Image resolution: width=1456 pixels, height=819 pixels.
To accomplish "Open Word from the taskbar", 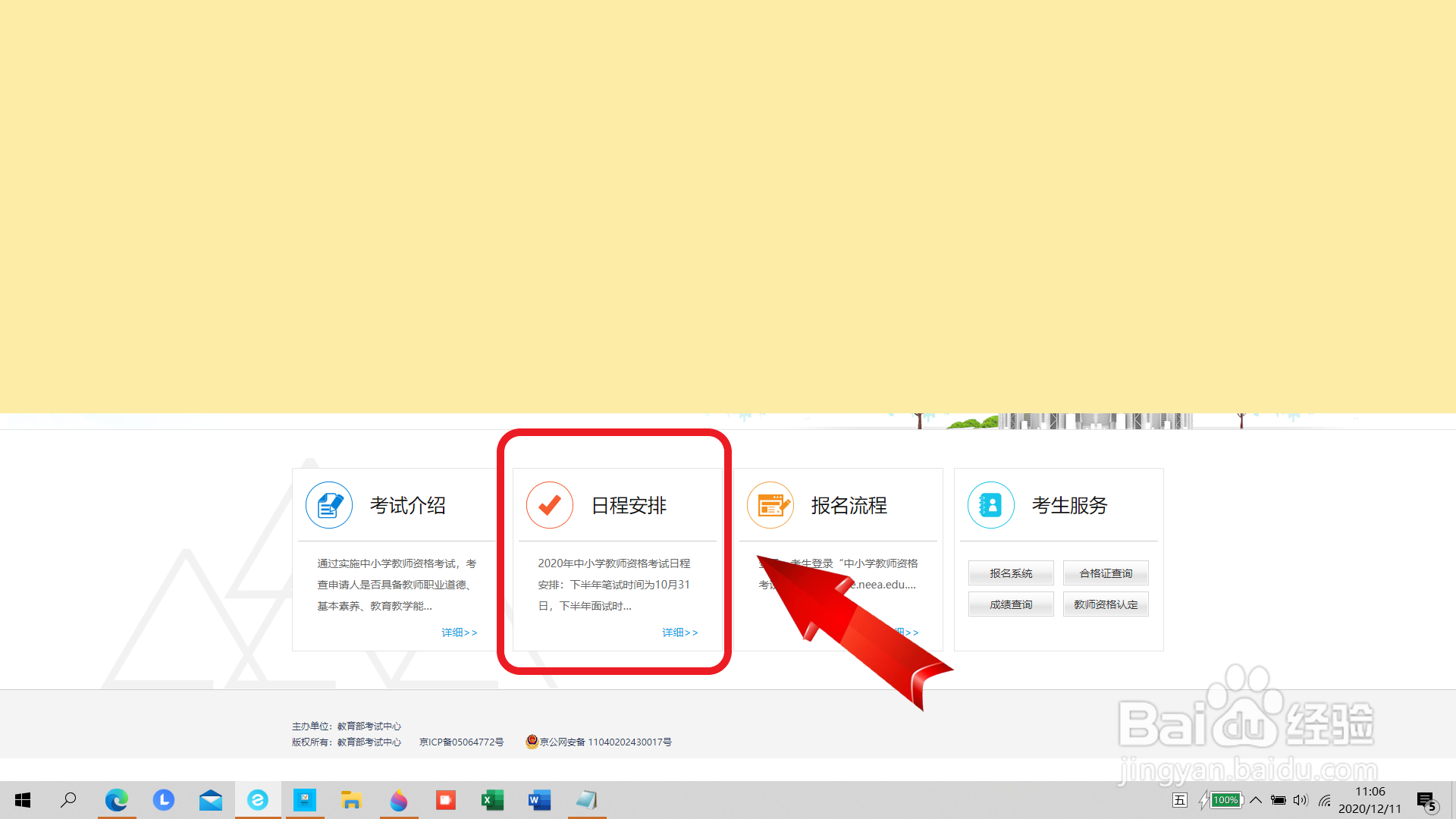I will [539, 800].
